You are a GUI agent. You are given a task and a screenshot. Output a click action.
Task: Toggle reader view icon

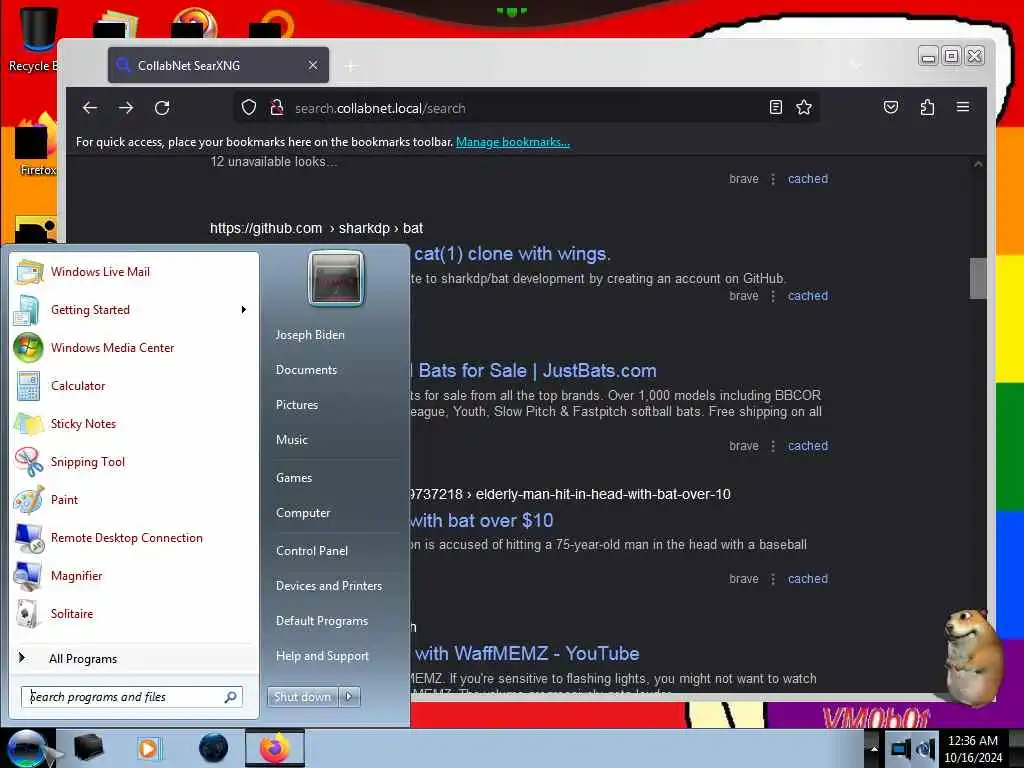click(x=775, y=108)
